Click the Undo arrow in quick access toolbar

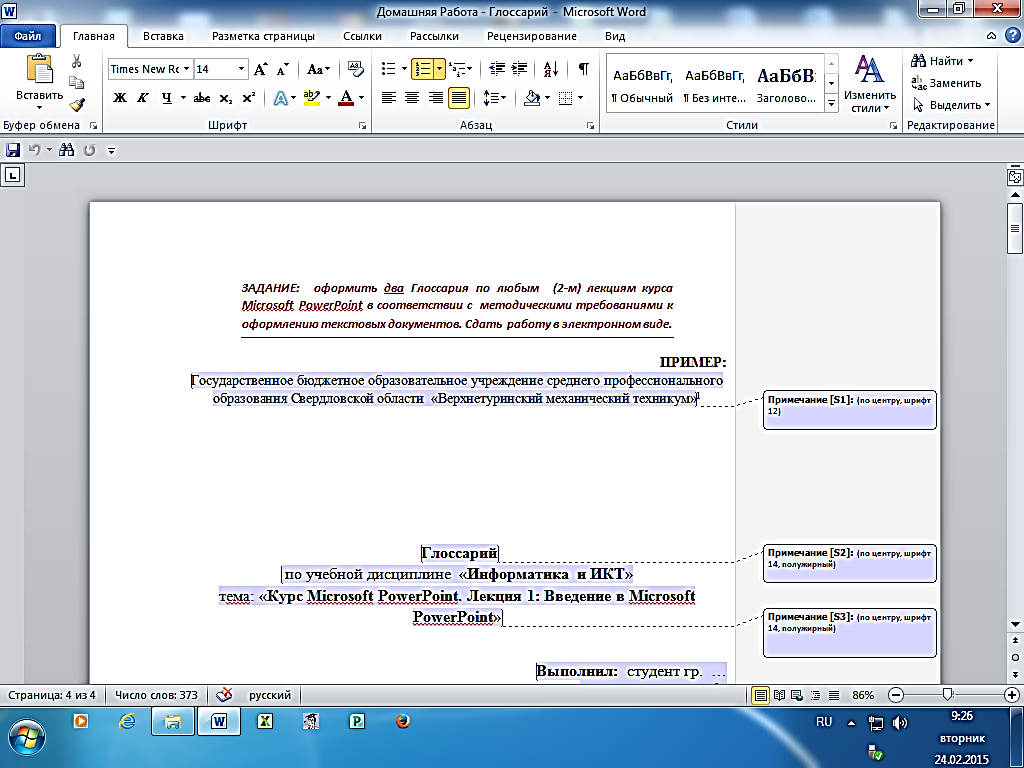[34, 150]
